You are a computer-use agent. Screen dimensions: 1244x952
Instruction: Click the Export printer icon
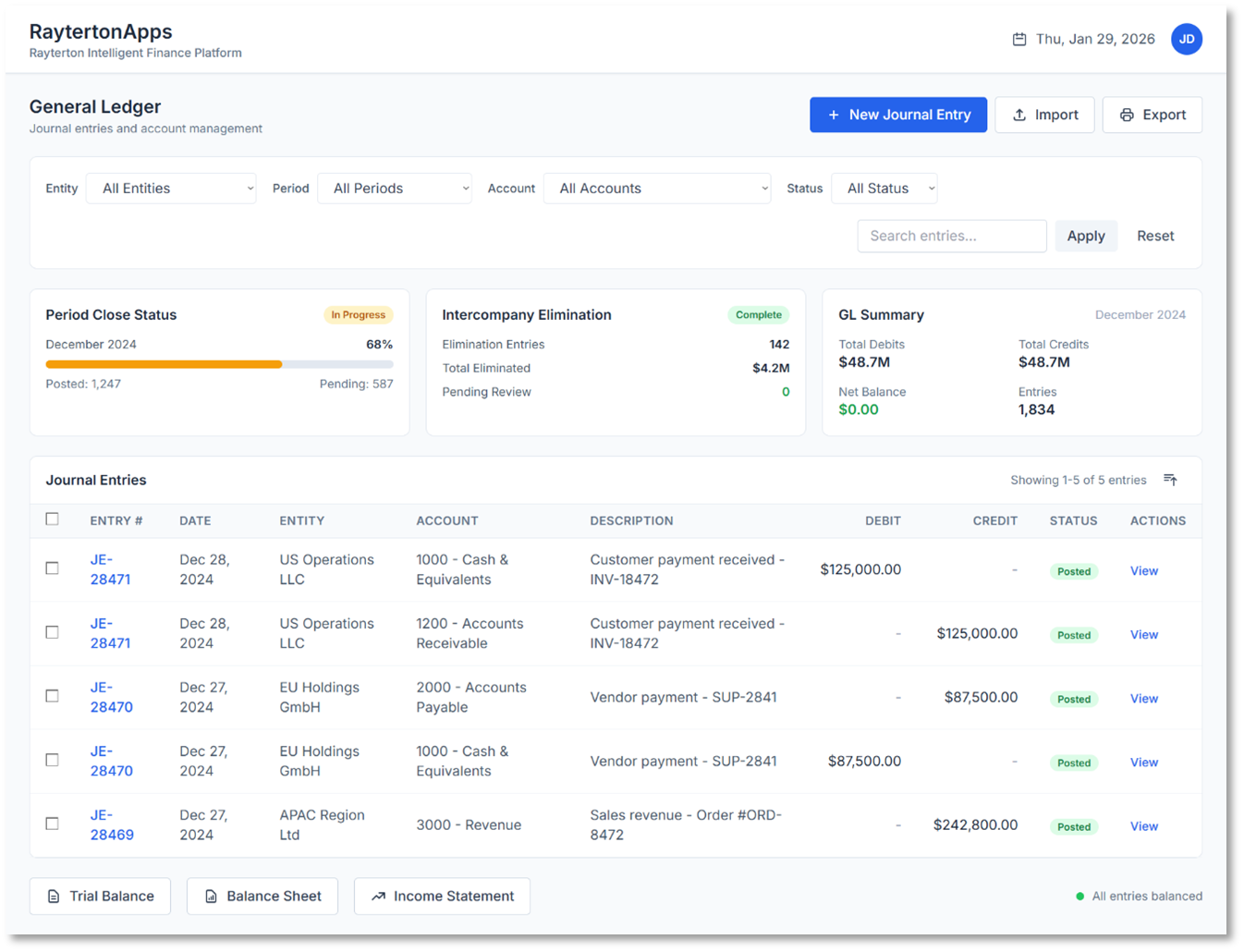[1127, 115]
